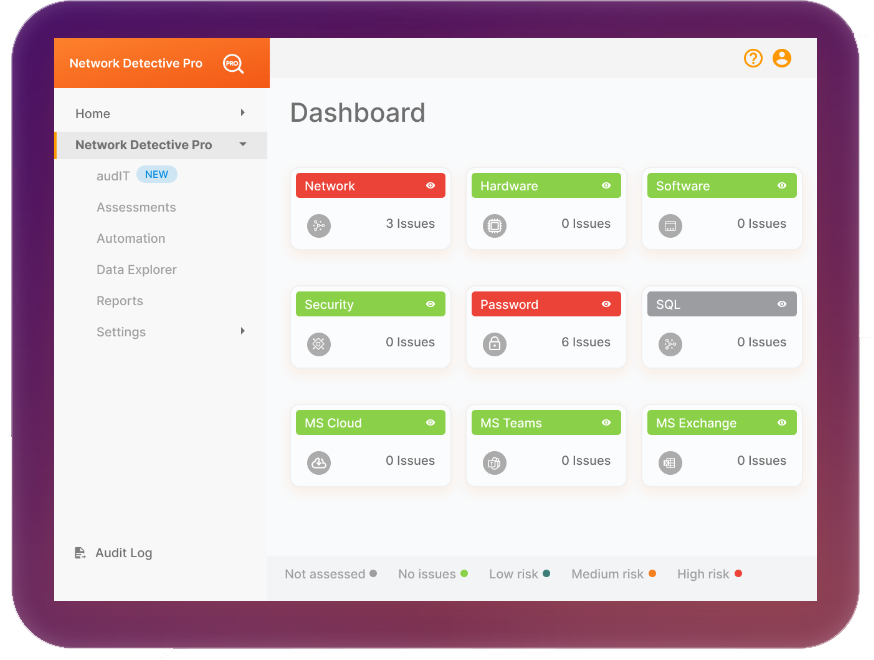This screenshot has height=660, width=874.
Task: Open the user account profile icon
Action: coord(781,58)
